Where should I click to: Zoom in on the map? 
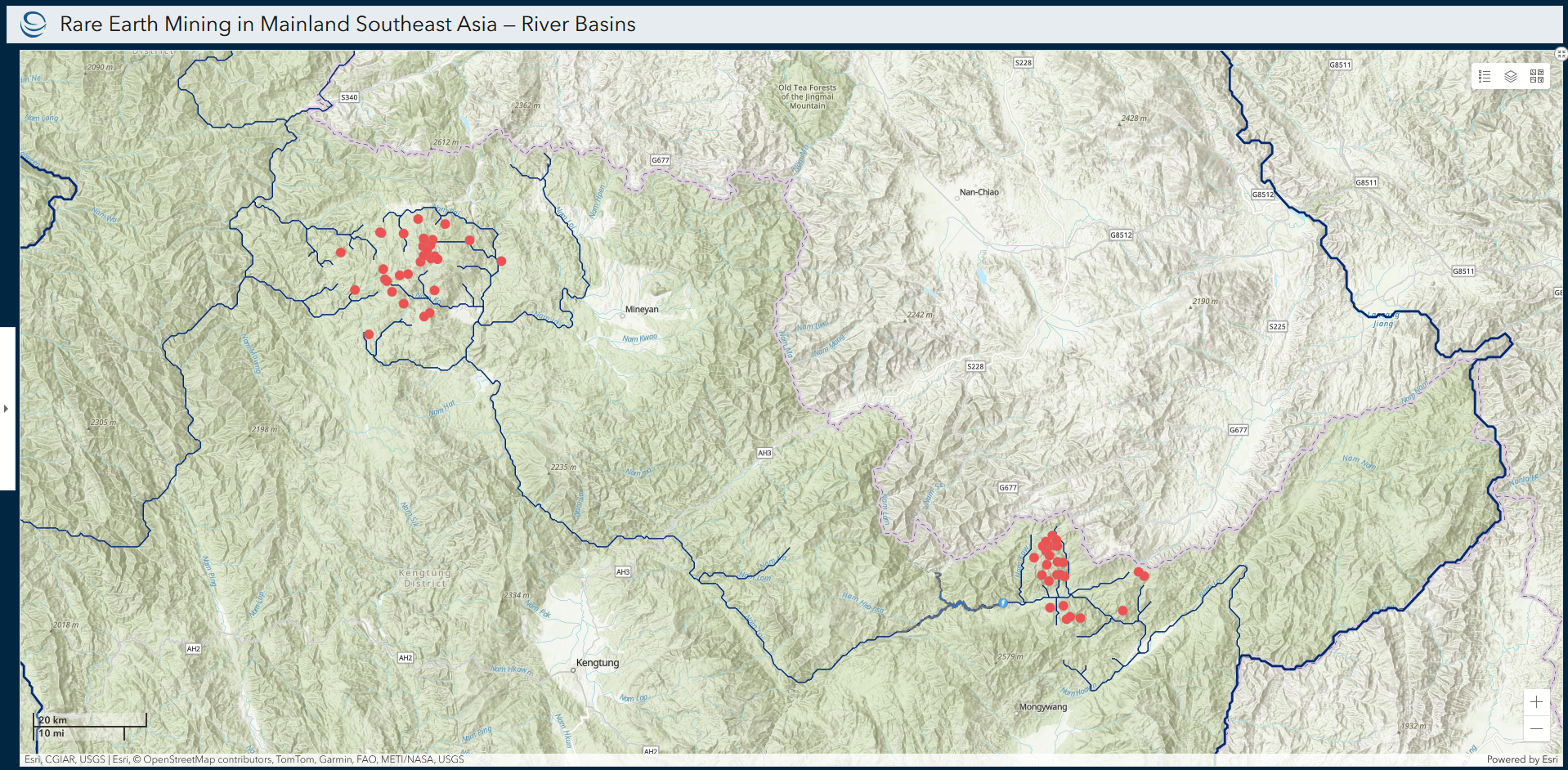(x=1536, y=702)
